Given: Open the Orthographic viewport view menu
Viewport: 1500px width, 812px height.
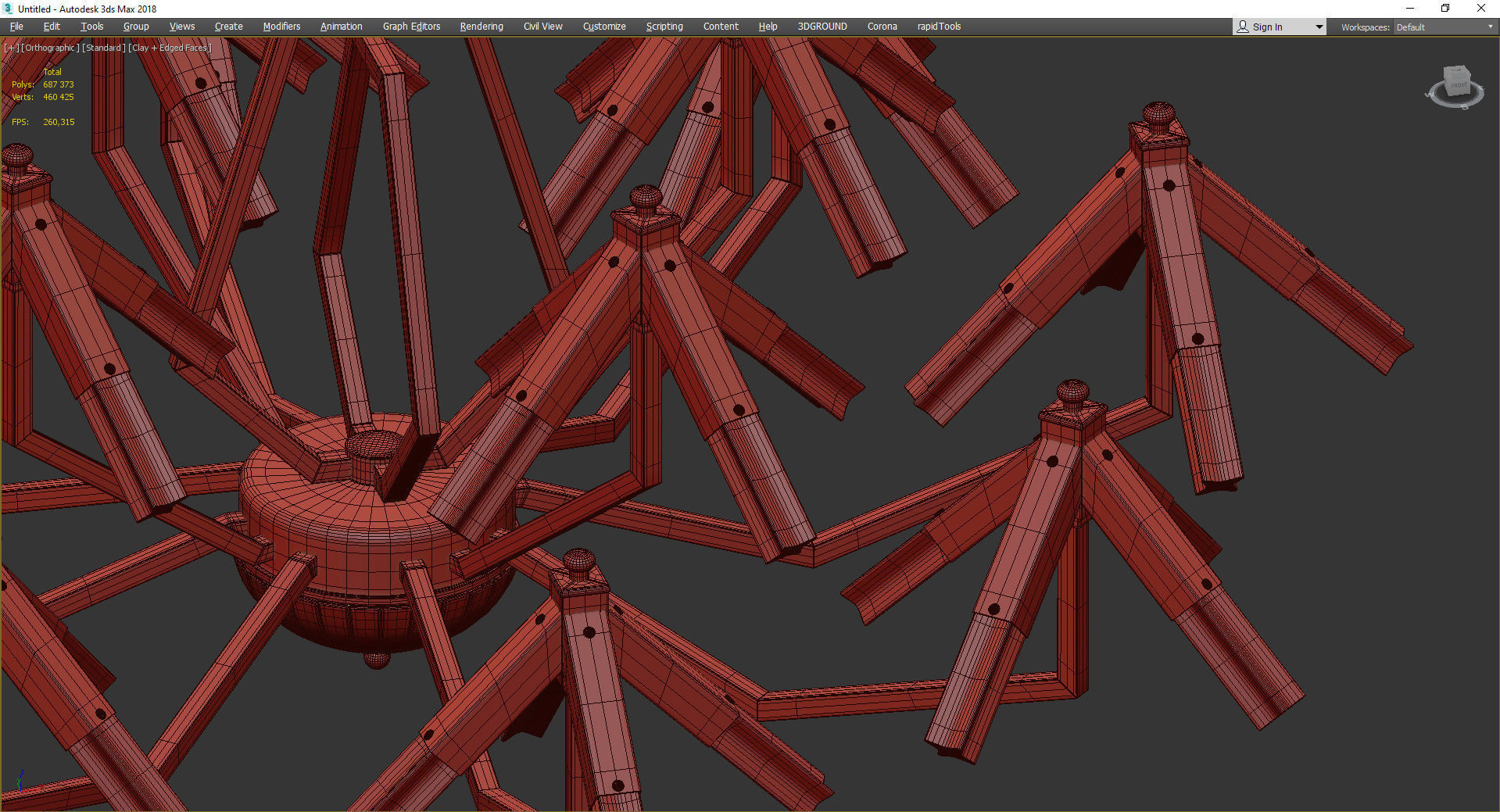Looking at the screenshot, I should coord(49,48).
